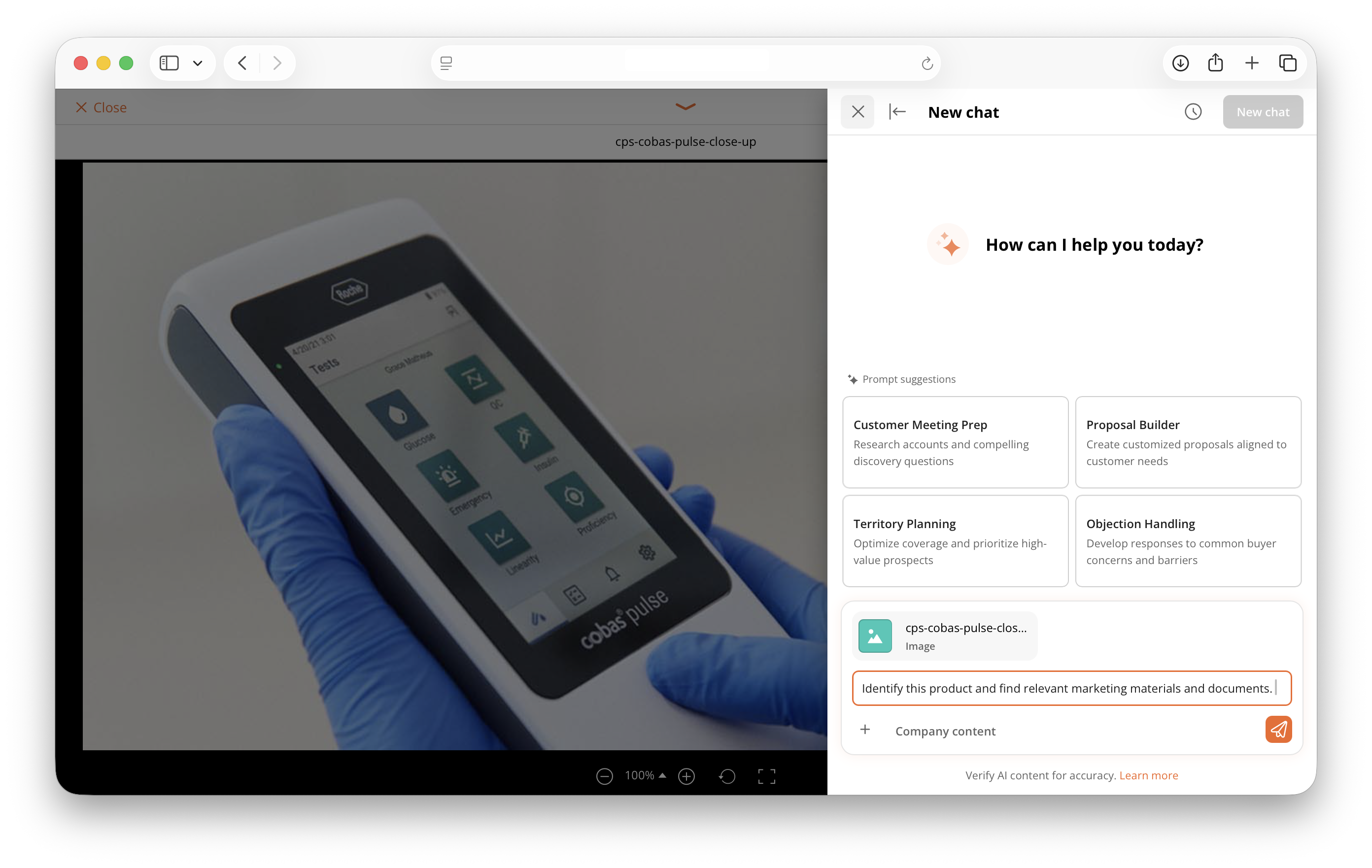Click the 'How can I help you today?' heading

[x=1094, y=245]
